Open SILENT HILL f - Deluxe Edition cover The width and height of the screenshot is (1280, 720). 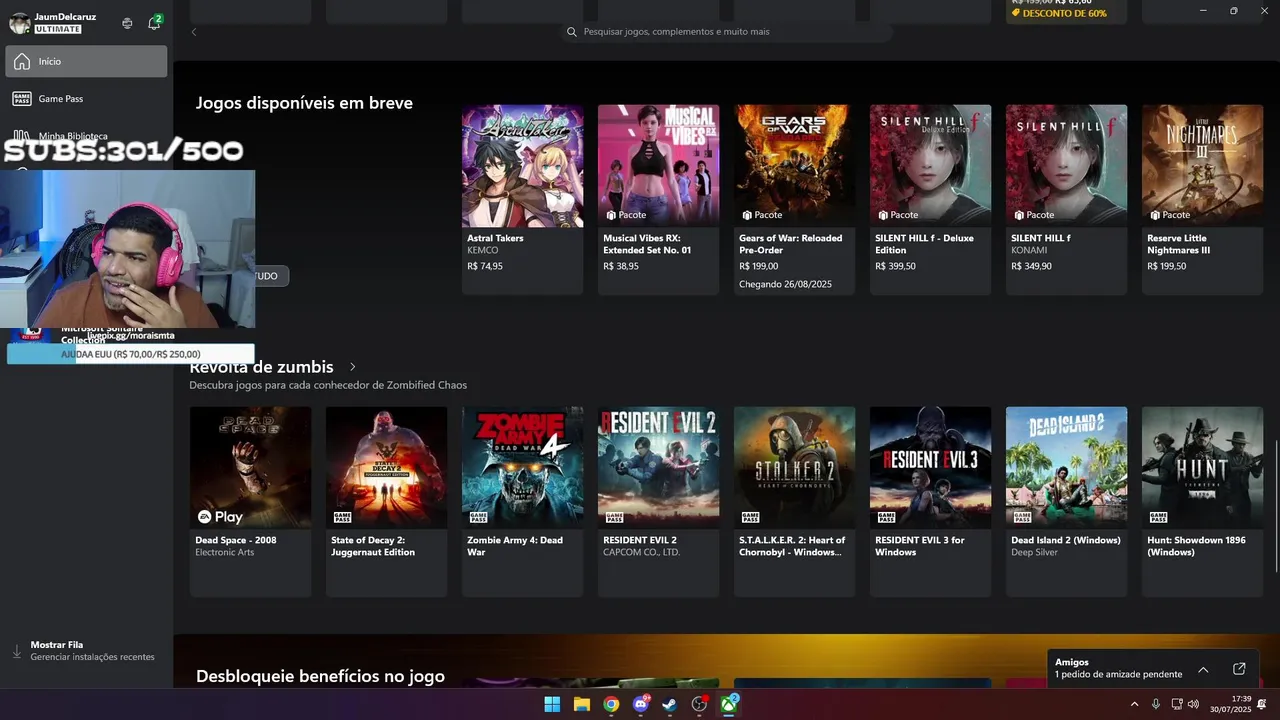click(930, 166)
